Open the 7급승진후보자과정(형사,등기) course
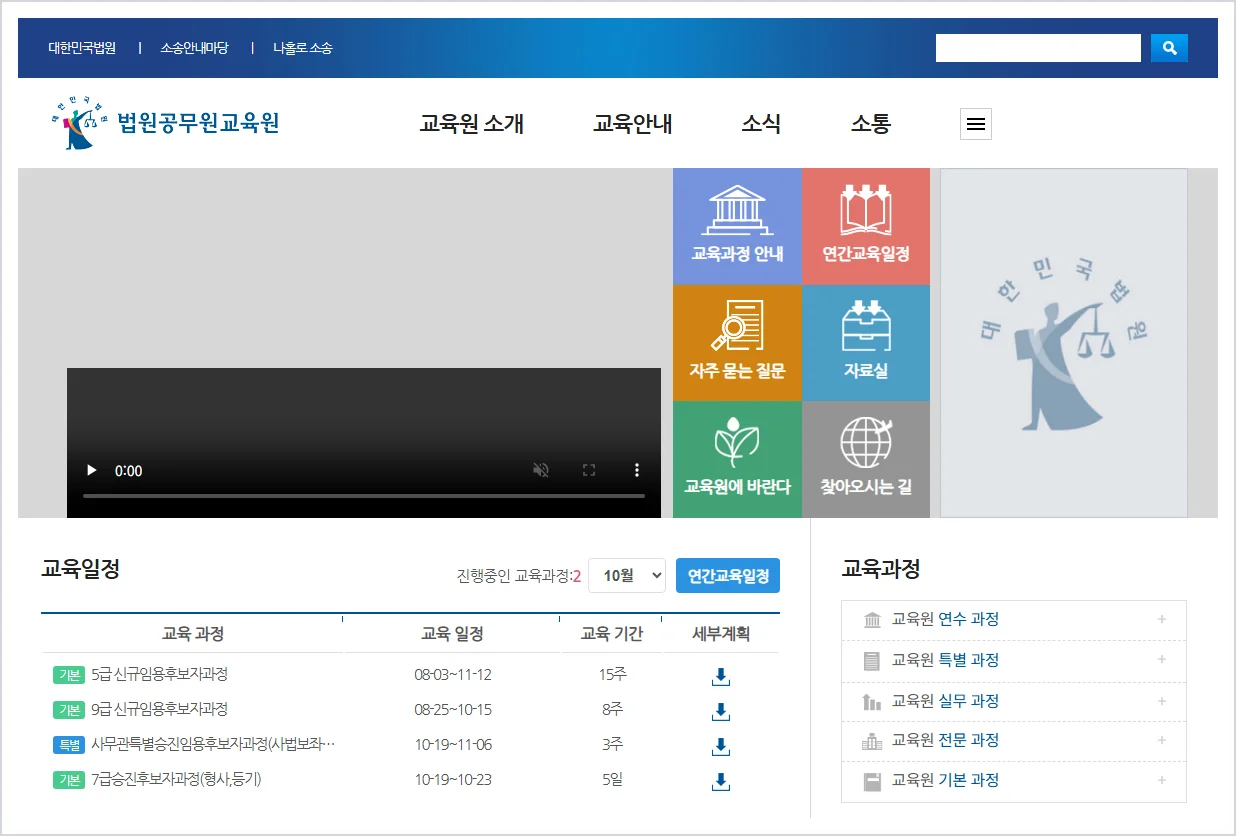 point(176,779)
